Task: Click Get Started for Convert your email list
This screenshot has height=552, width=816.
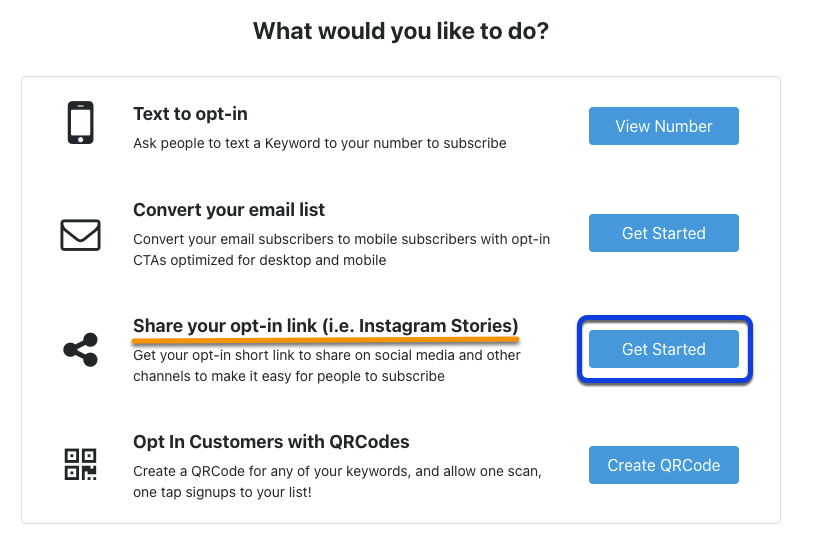Action: click(x=664, y=233)
